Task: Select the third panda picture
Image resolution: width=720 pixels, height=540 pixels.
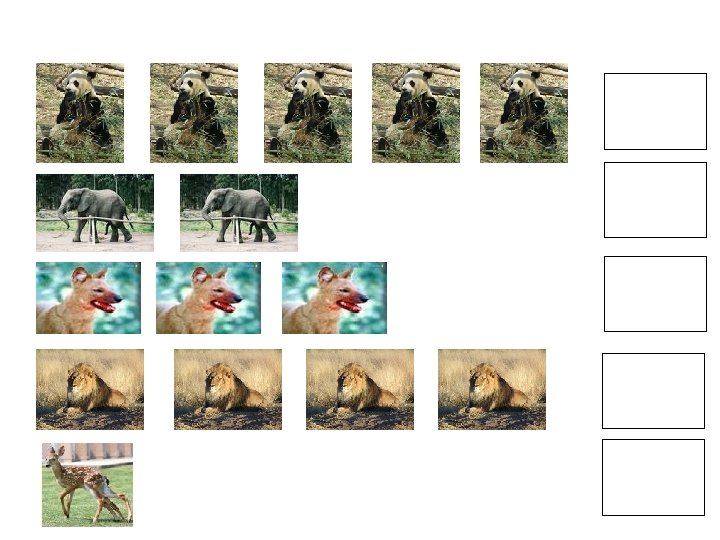Action: [308, 113]
